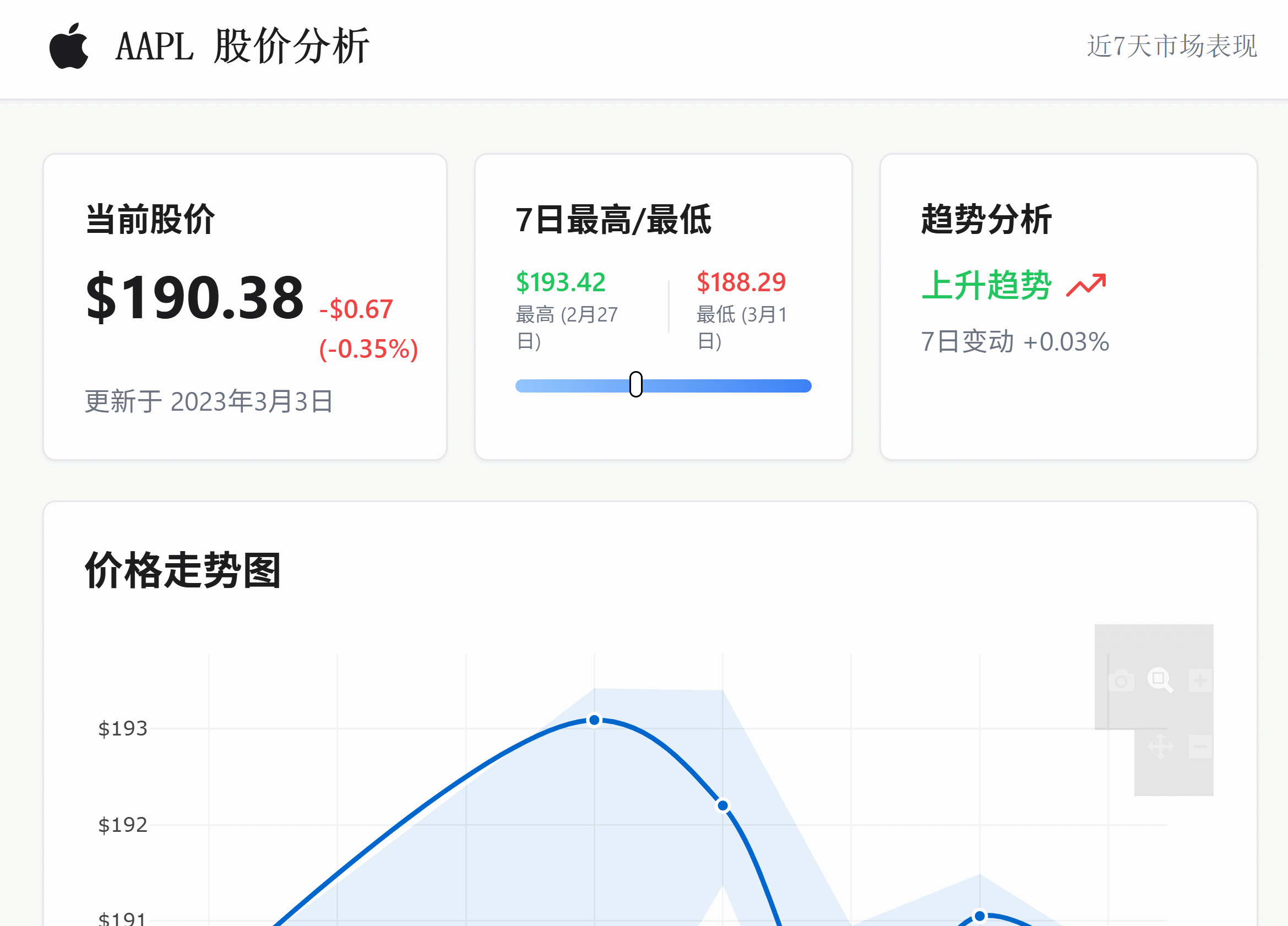This screenshot has height=926, width=1288.
Task: Click the $193 y-axis label
Action: pos(123,728)
